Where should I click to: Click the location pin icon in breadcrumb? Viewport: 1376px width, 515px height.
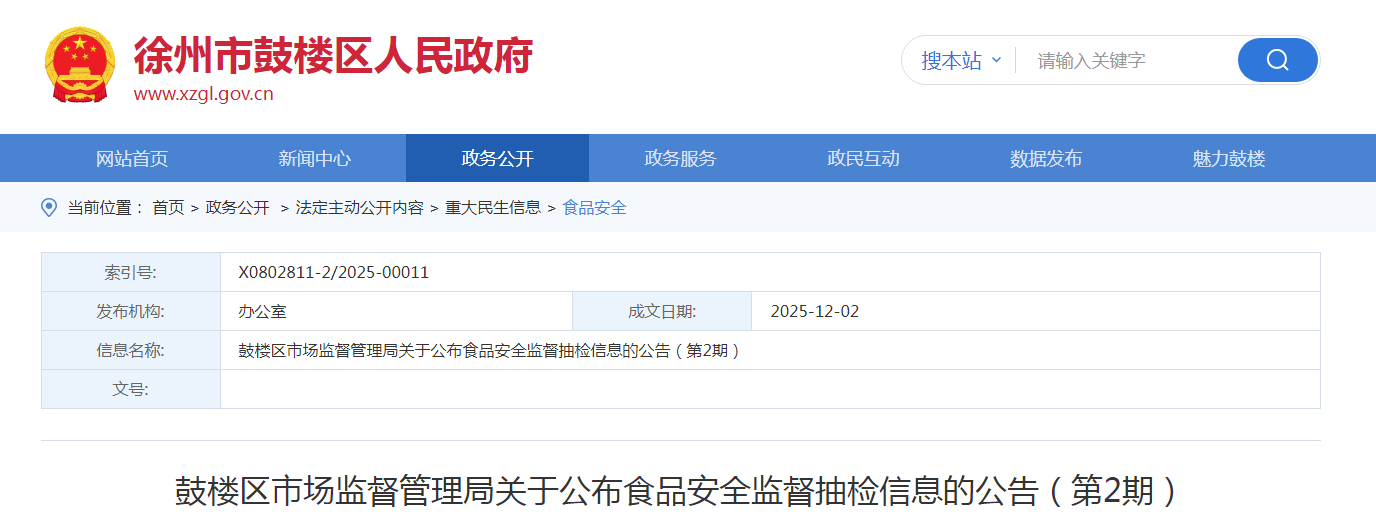pos(48,207)
